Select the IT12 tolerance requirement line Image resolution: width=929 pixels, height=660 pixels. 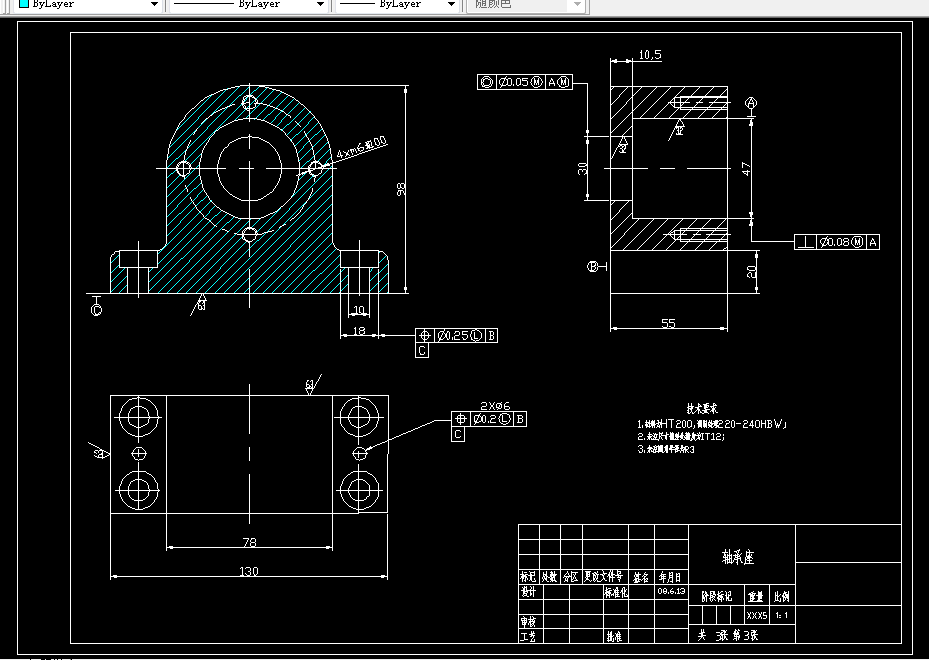pos(681,437)
